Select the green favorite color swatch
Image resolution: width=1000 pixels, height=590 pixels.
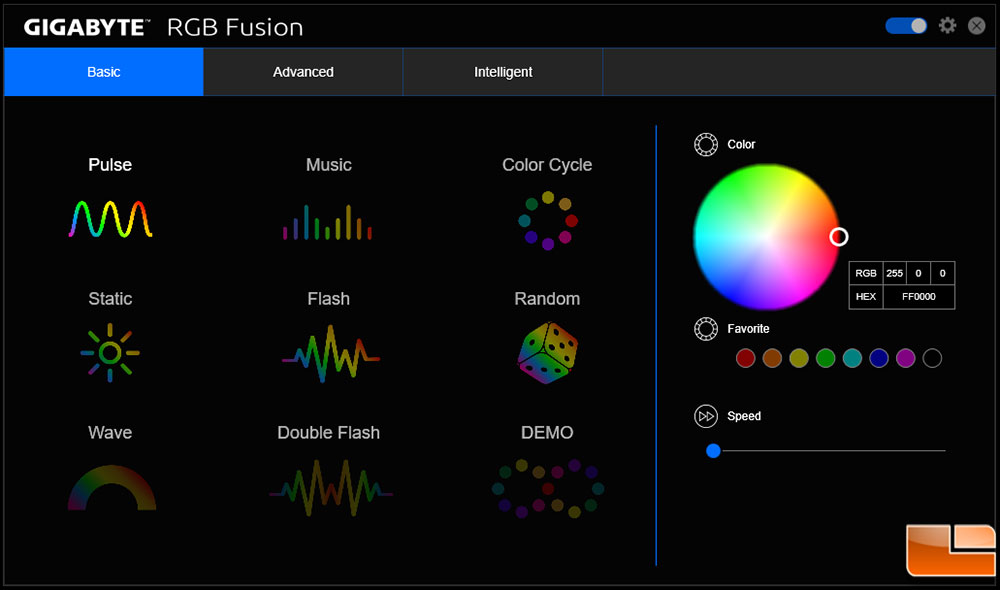[x=826, y=358]
